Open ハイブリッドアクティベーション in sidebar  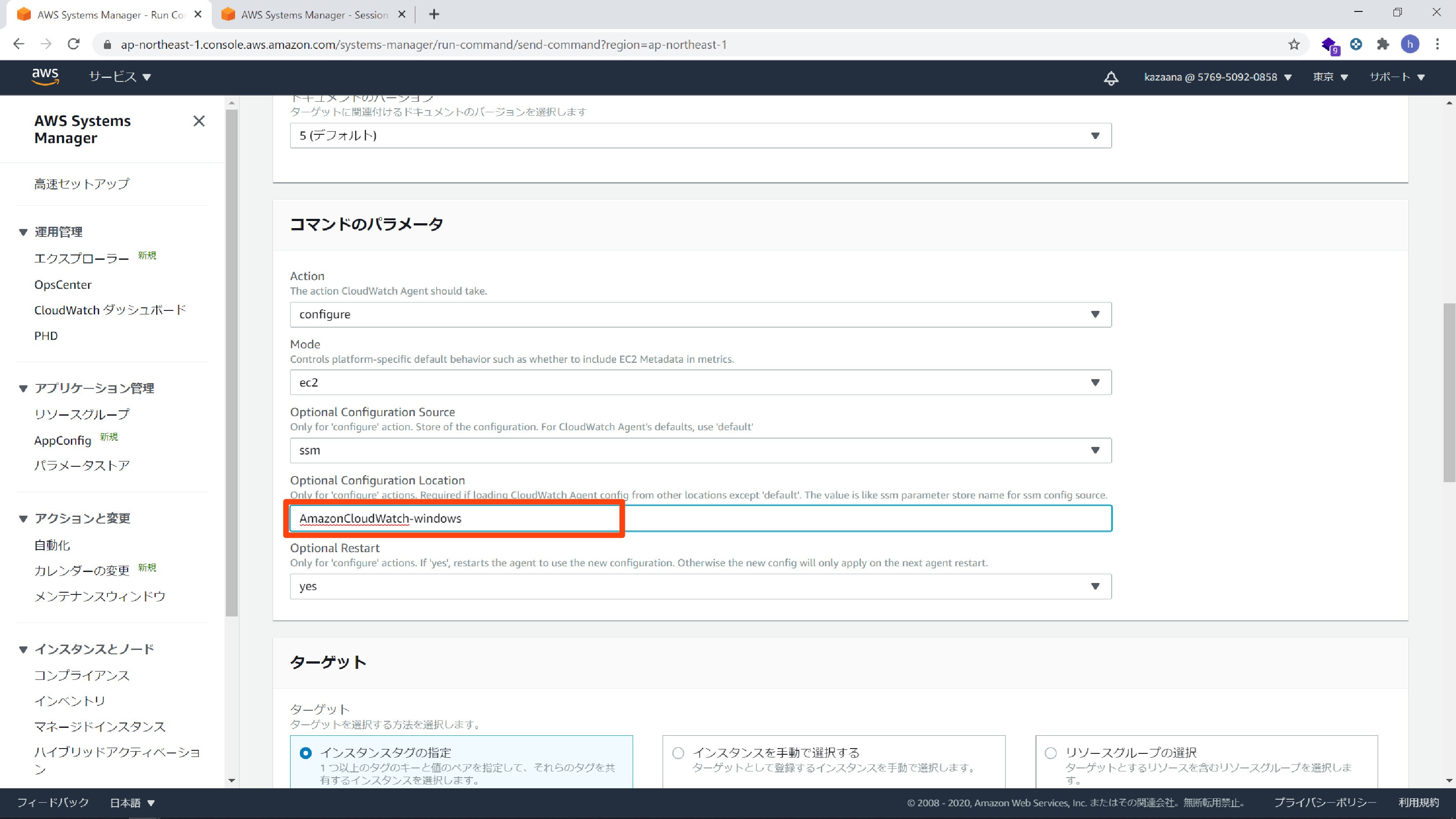[x=118, y=760]
